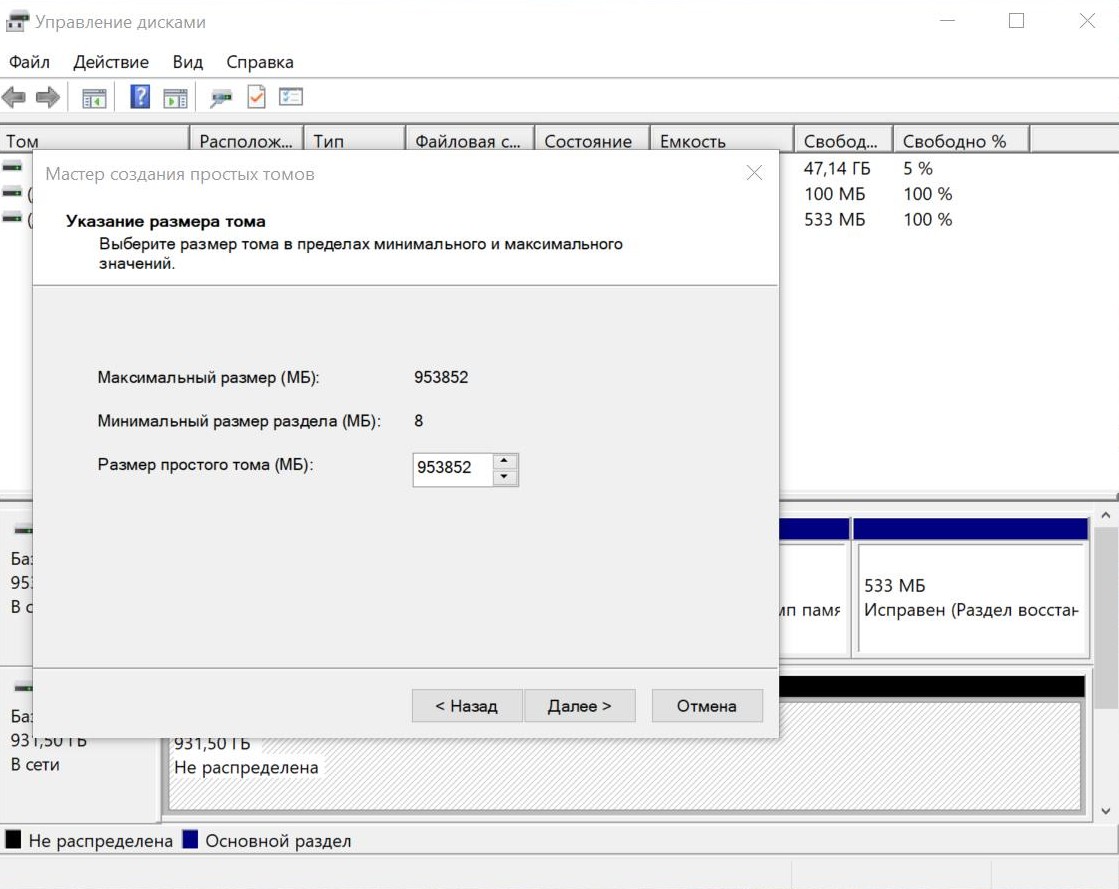Select the 100 МБ free space cell
This screenshot has height=889, width=1119.
tap(834, 194)
